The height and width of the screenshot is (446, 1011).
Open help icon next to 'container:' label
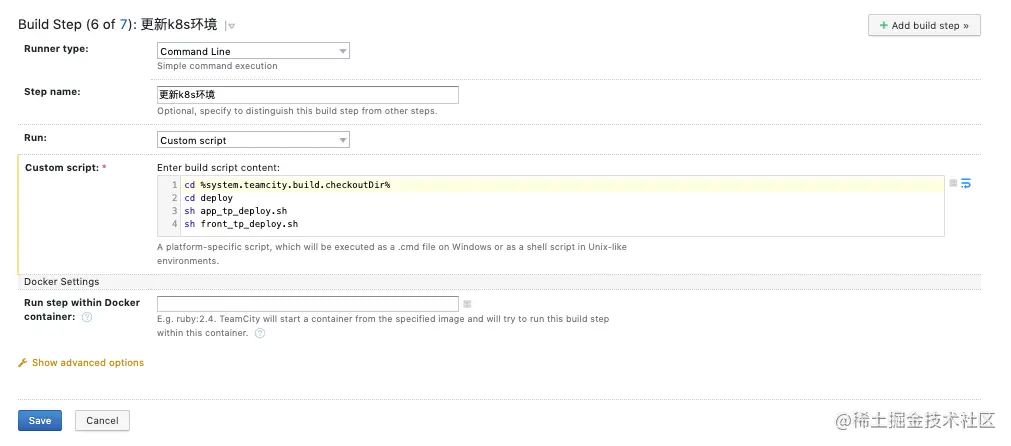(x=87, y=317)
